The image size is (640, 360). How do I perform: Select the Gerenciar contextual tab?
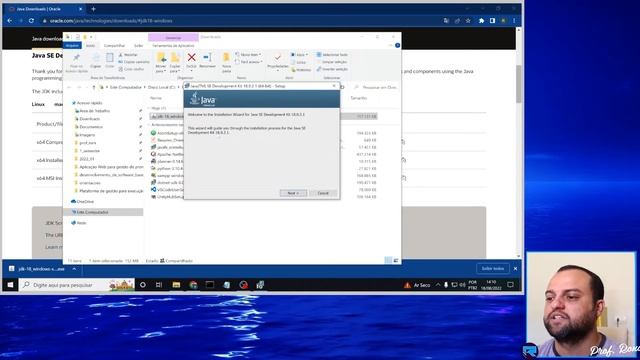pyautogui.click(x=173, y=37)
